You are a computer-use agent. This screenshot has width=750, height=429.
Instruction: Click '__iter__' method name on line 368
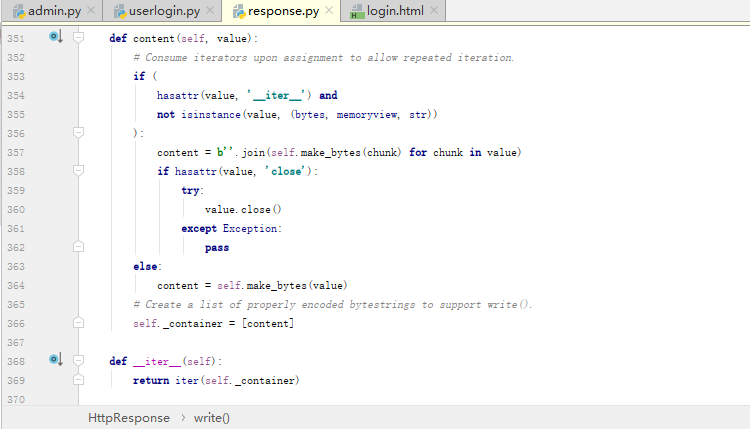coord(157,362)
